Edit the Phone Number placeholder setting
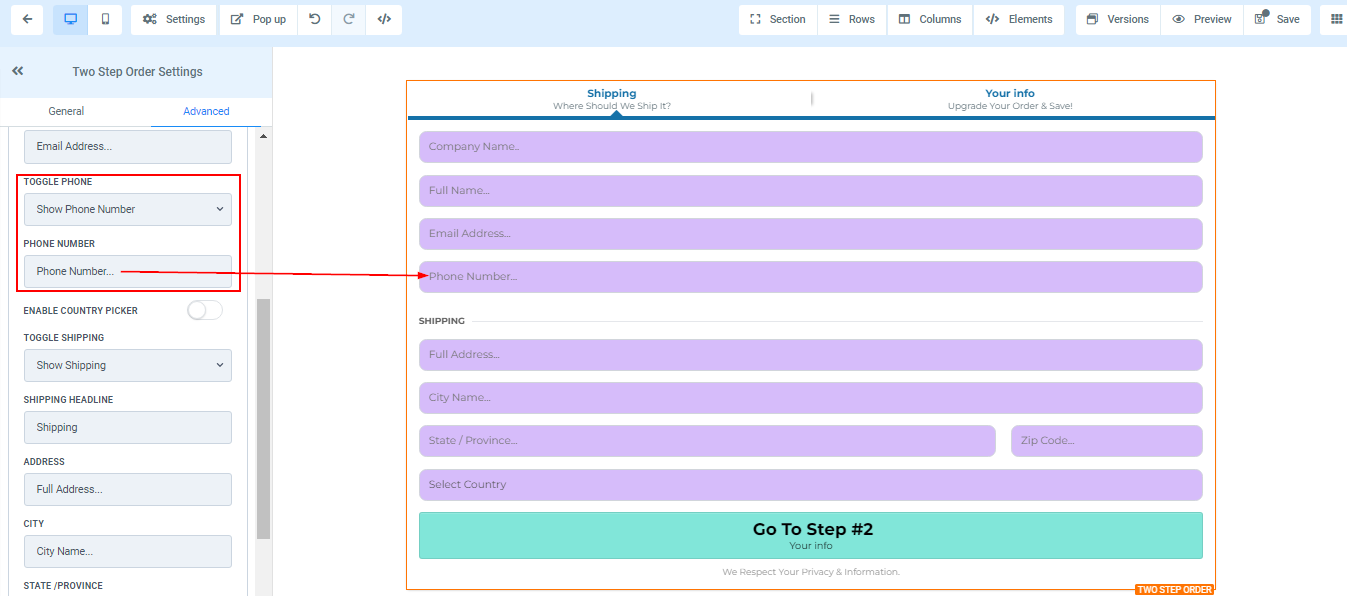Image resolution: width=1347 pixels, height=596 pixels. tap(128, 271)
